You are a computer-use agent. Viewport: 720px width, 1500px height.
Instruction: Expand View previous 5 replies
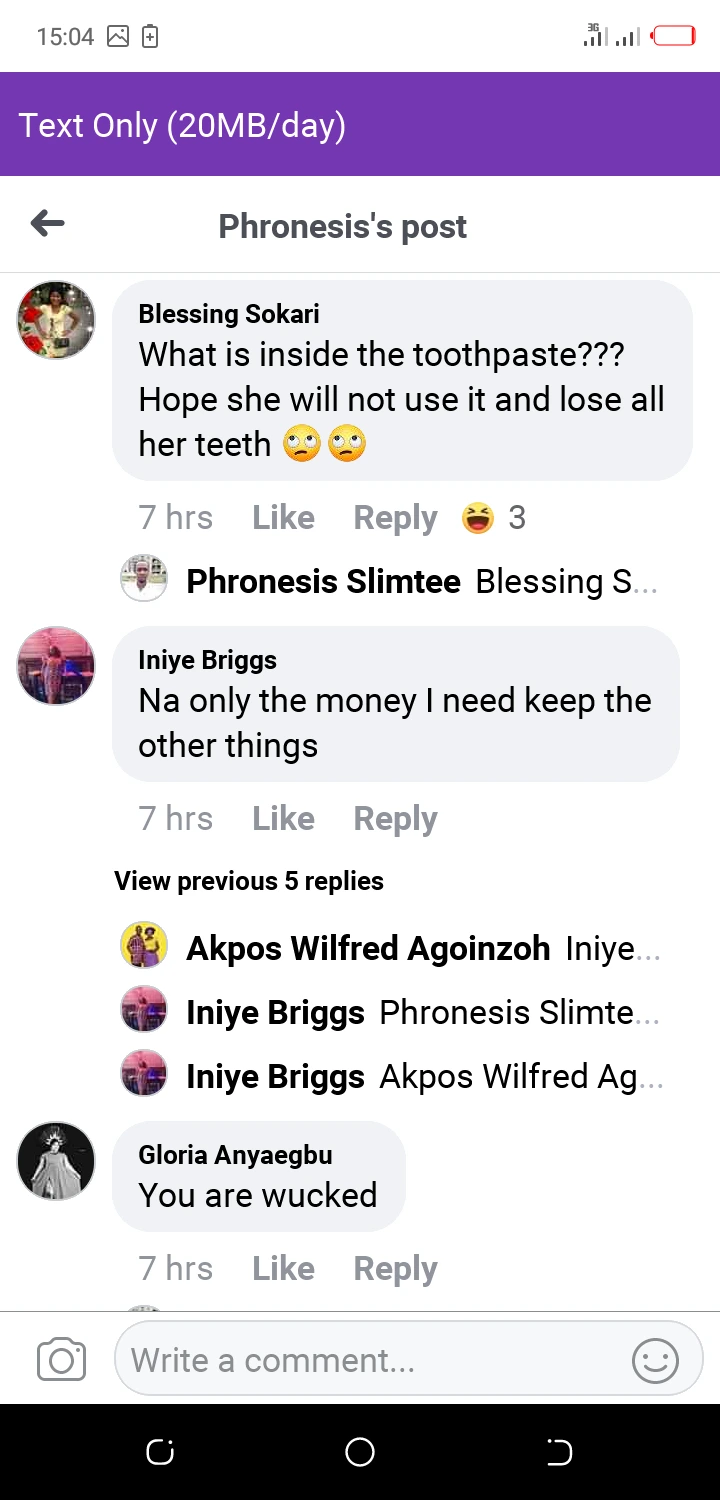tap(249, 881)
